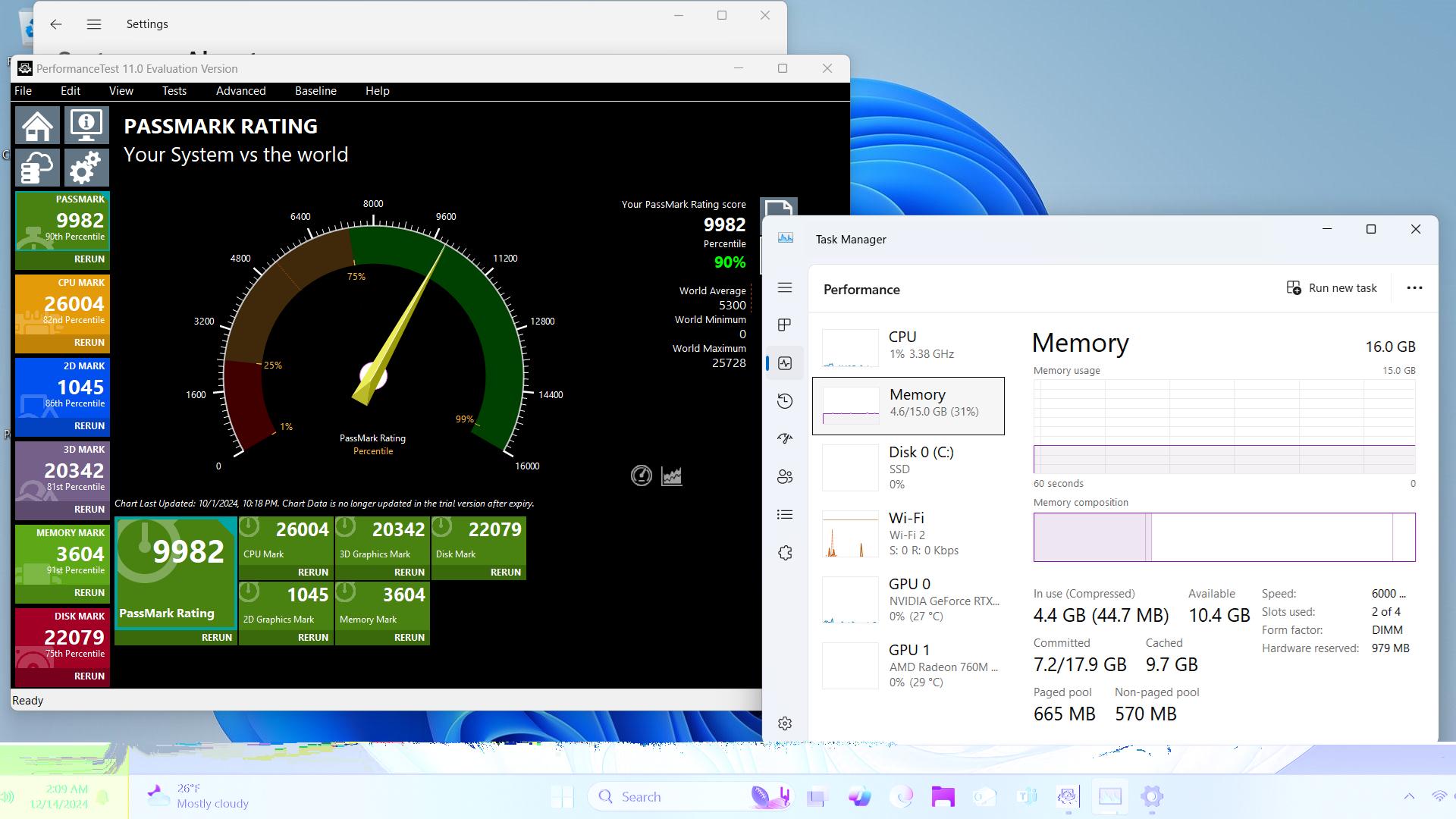Switch to the distribution chart view icon
This screenshot has height=819, width=1456.
click(672, 475)
